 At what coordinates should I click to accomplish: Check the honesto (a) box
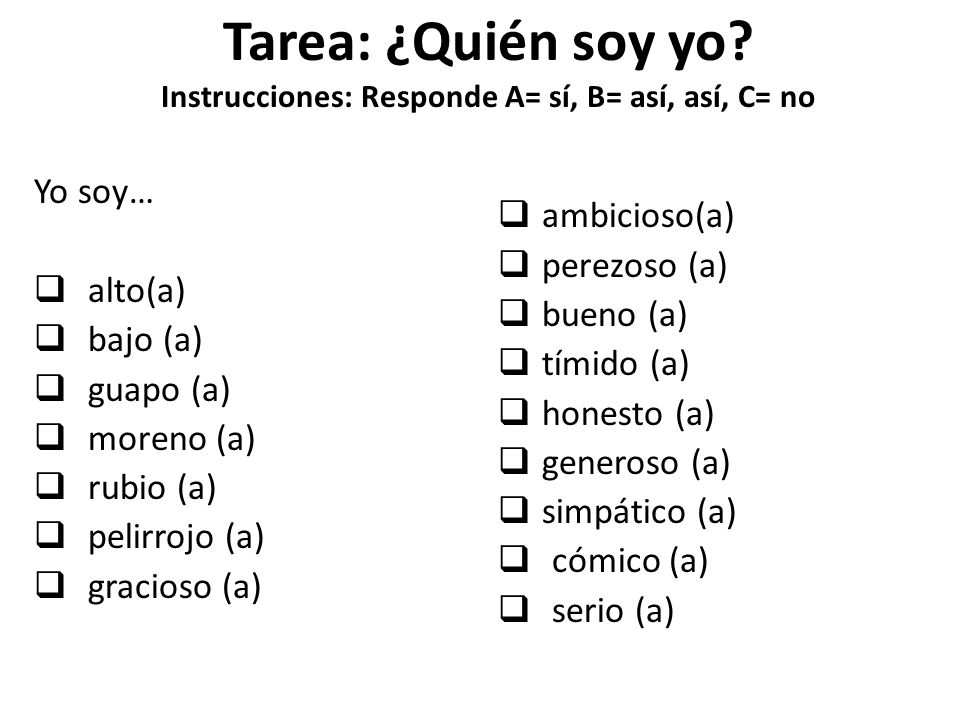[x=514, y=411]
